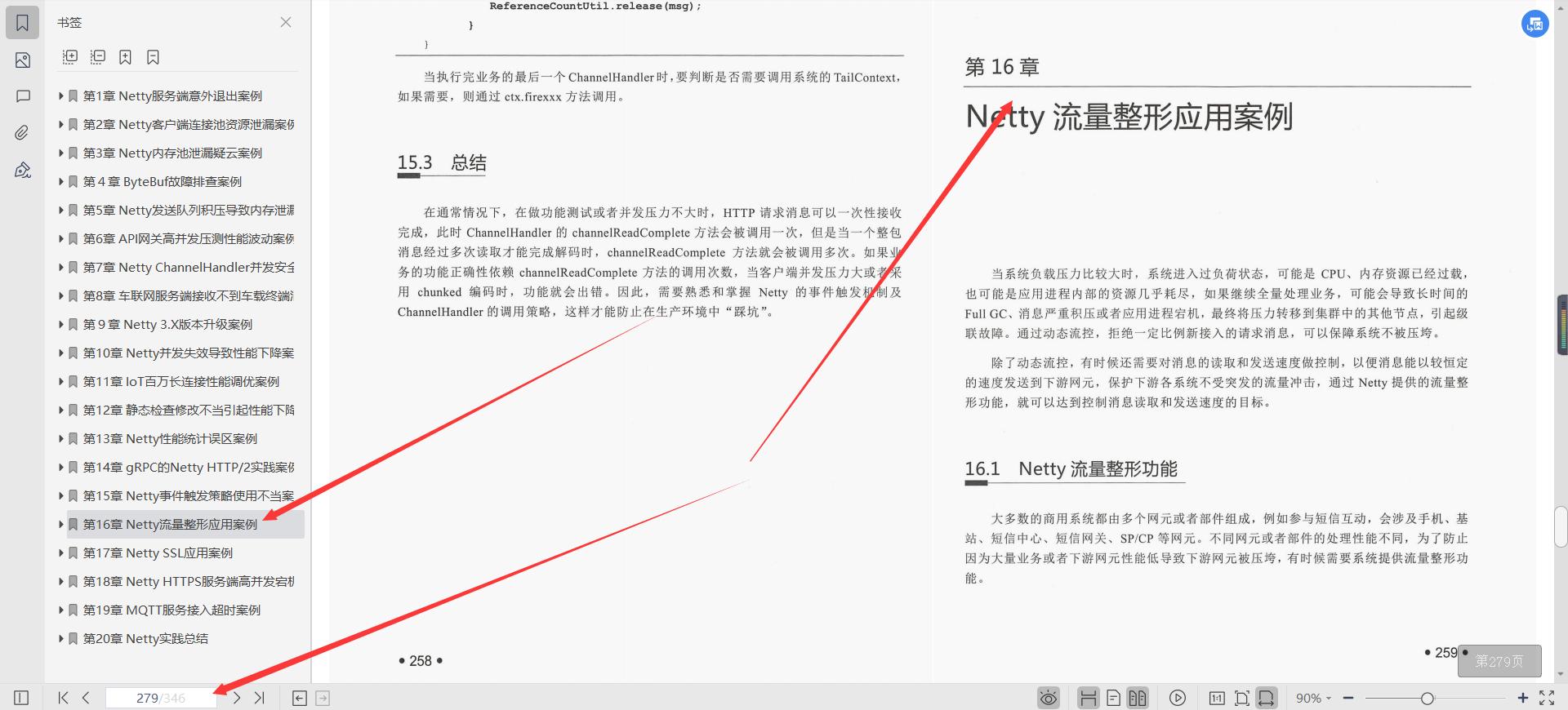Expand 第2章 bookmark arrow

(x=61, y=124)
